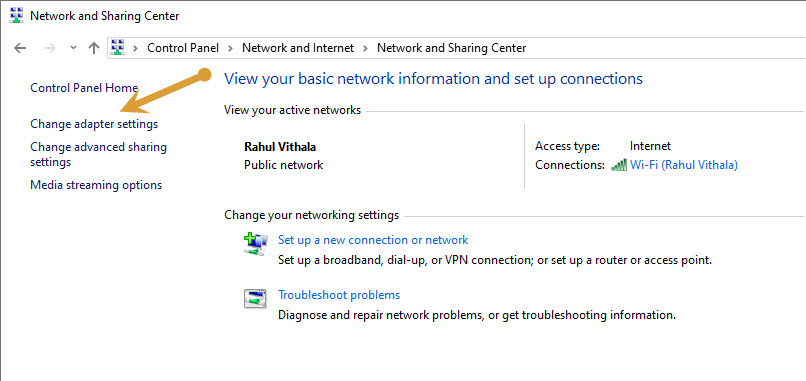Expand the chevron after Control Panel breadcrumb
Image resolution: width=806 pixels, height=381 pixels.
pos(231,48)
